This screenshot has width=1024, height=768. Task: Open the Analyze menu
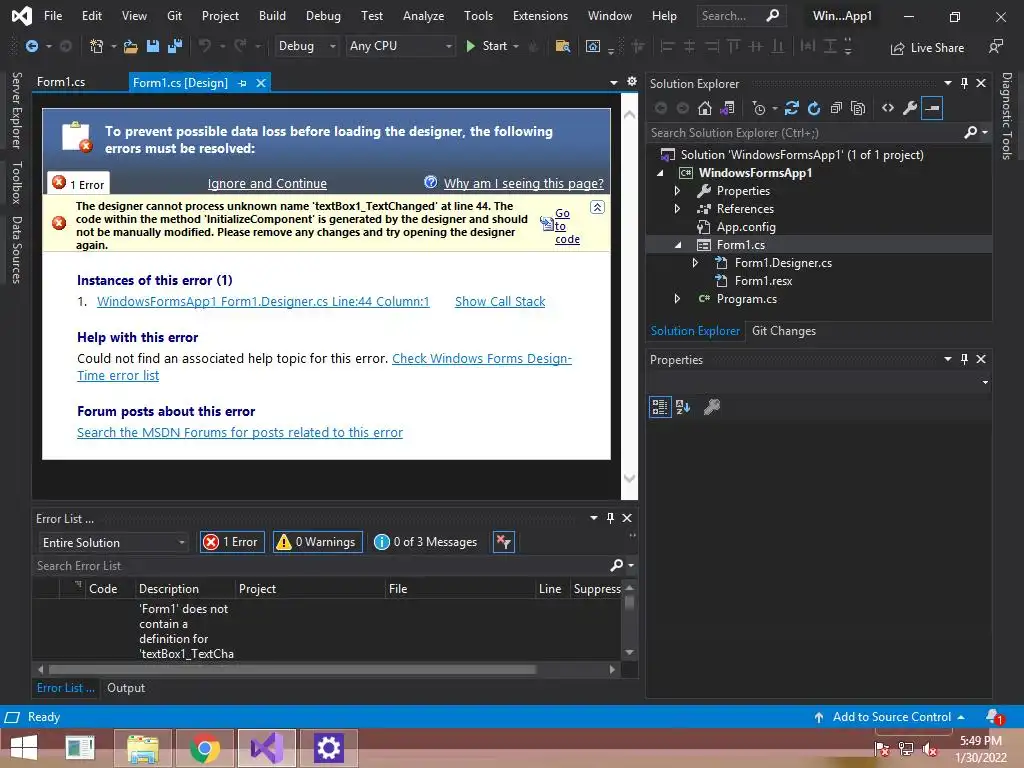coord(423,16)
